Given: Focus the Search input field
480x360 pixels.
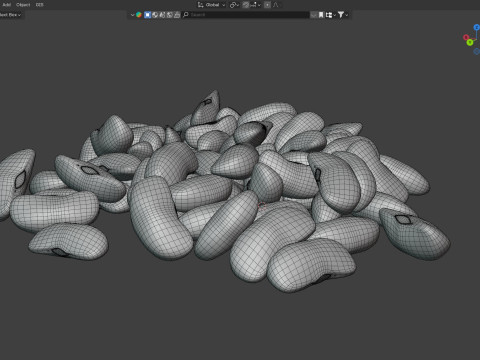Looking at the screenshot, I should 246,15.
